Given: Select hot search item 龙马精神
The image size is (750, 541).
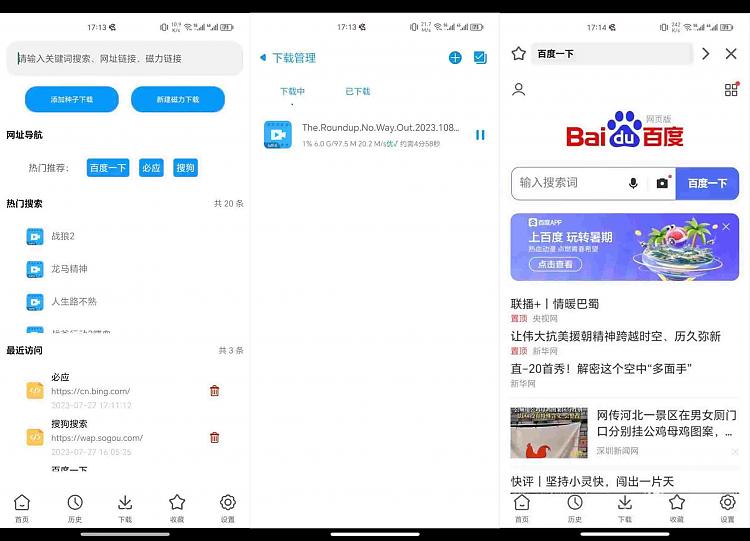Looking at the screenshot, I should click(x=69, y=269).
